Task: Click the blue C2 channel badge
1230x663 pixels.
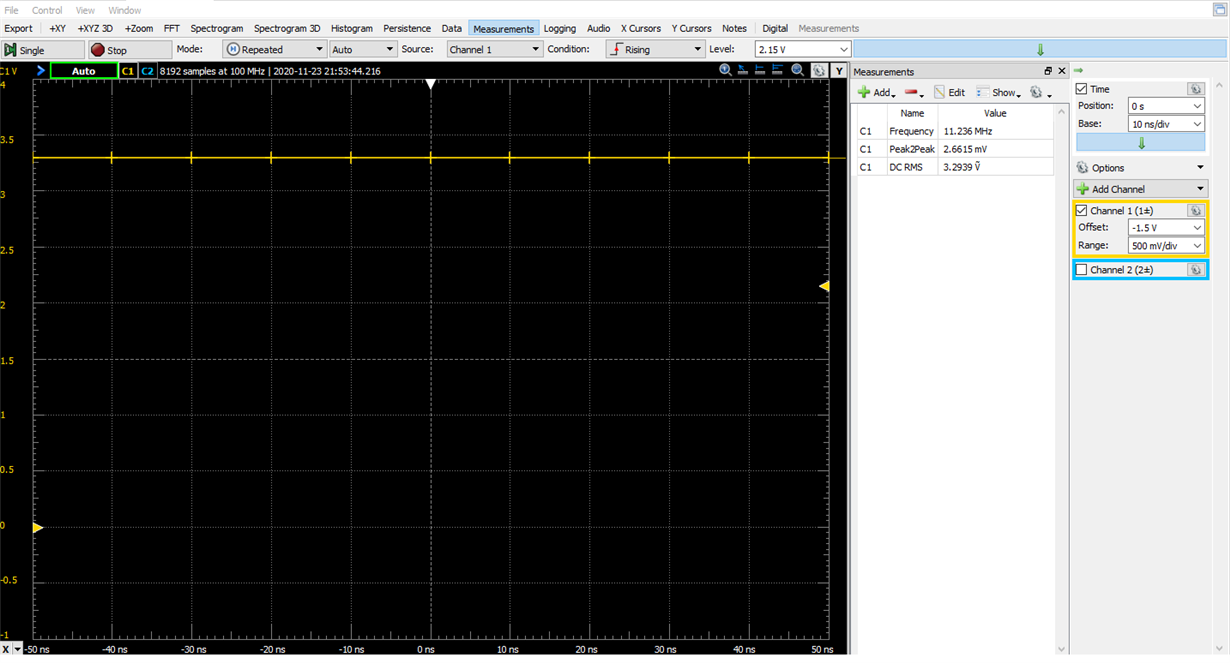Action: tap(147, 71)
